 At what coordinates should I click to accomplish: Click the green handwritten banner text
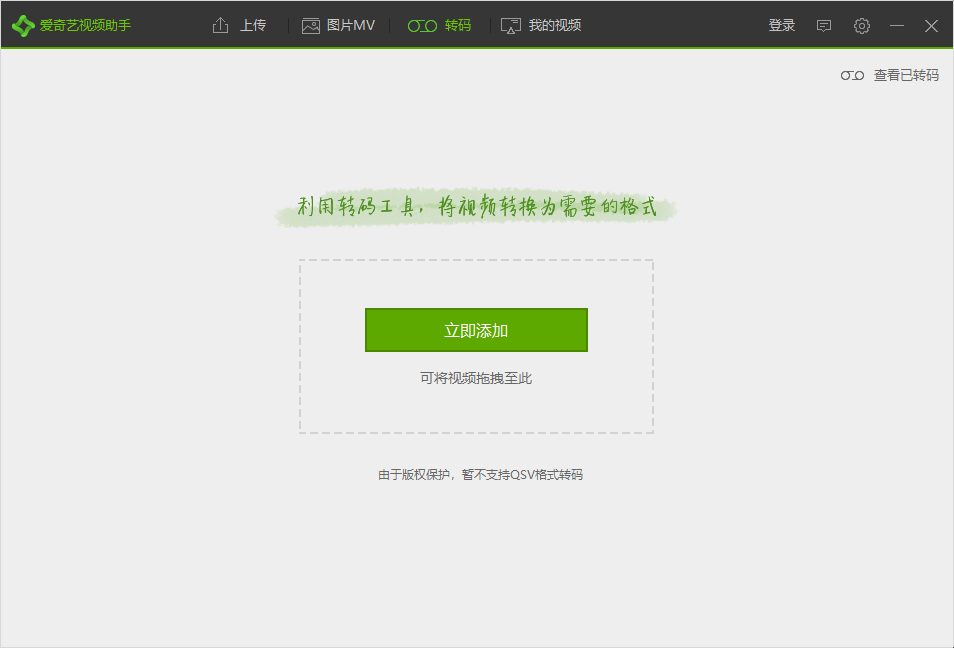tap(477, 208)
